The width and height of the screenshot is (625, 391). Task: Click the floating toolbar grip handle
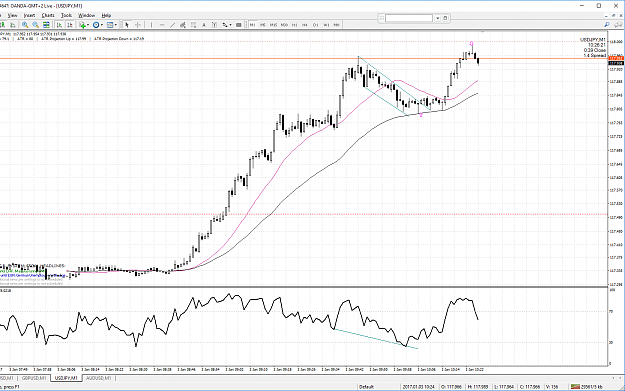click(381, 18)
